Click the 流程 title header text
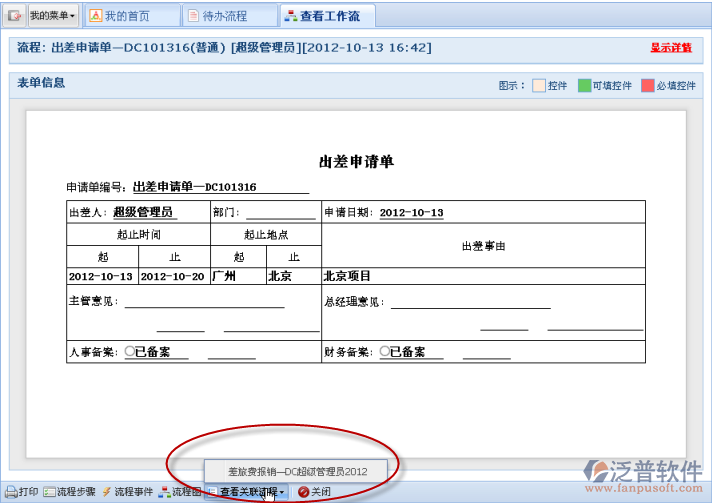The height and width of the screenshot is (504, 713). click(224, 48)
